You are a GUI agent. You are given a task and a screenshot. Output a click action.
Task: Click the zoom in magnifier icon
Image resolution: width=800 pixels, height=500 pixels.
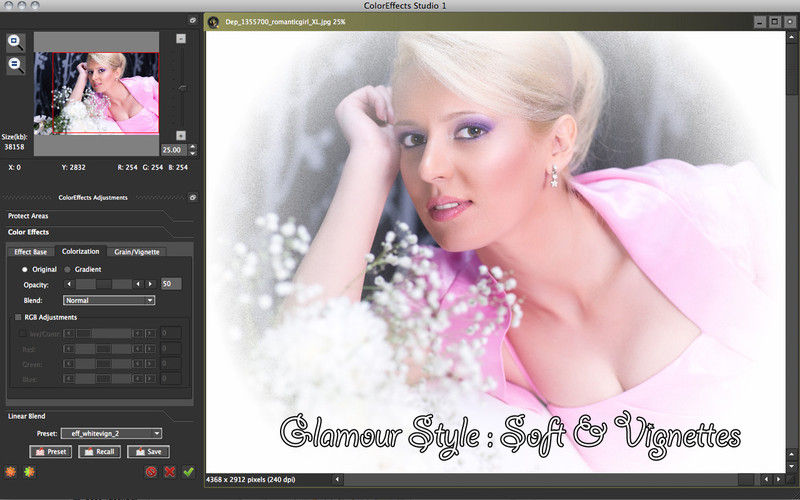pyautogui.click(x=15, y=42)
